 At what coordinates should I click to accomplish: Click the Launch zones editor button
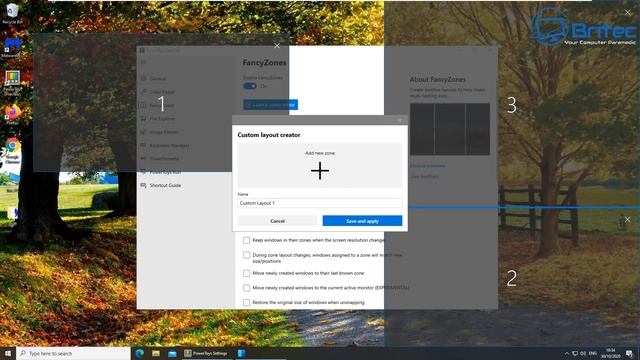click(x=270, y=105)
